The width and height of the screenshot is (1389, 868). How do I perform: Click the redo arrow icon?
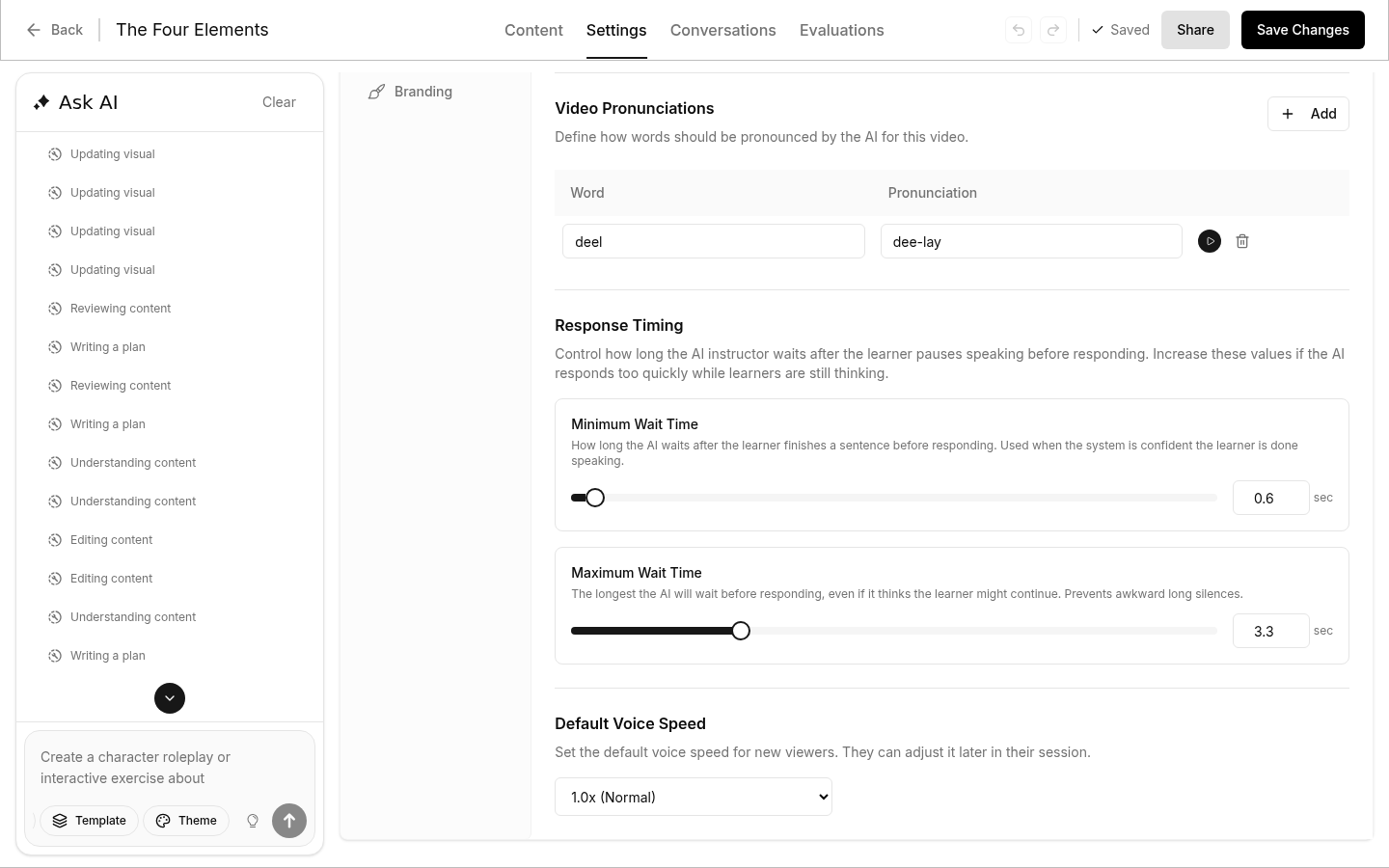1053,30
